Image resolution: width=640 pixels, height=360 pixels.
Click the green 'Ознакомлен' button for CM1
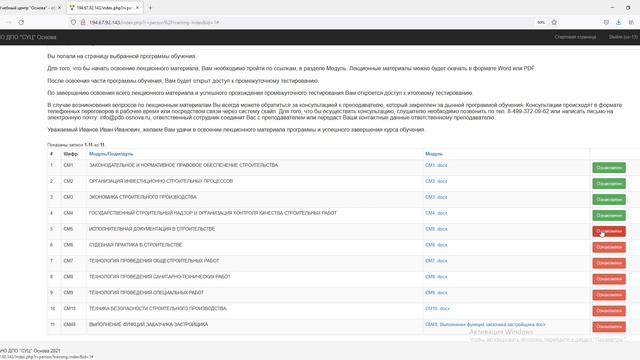click(609, 168)
